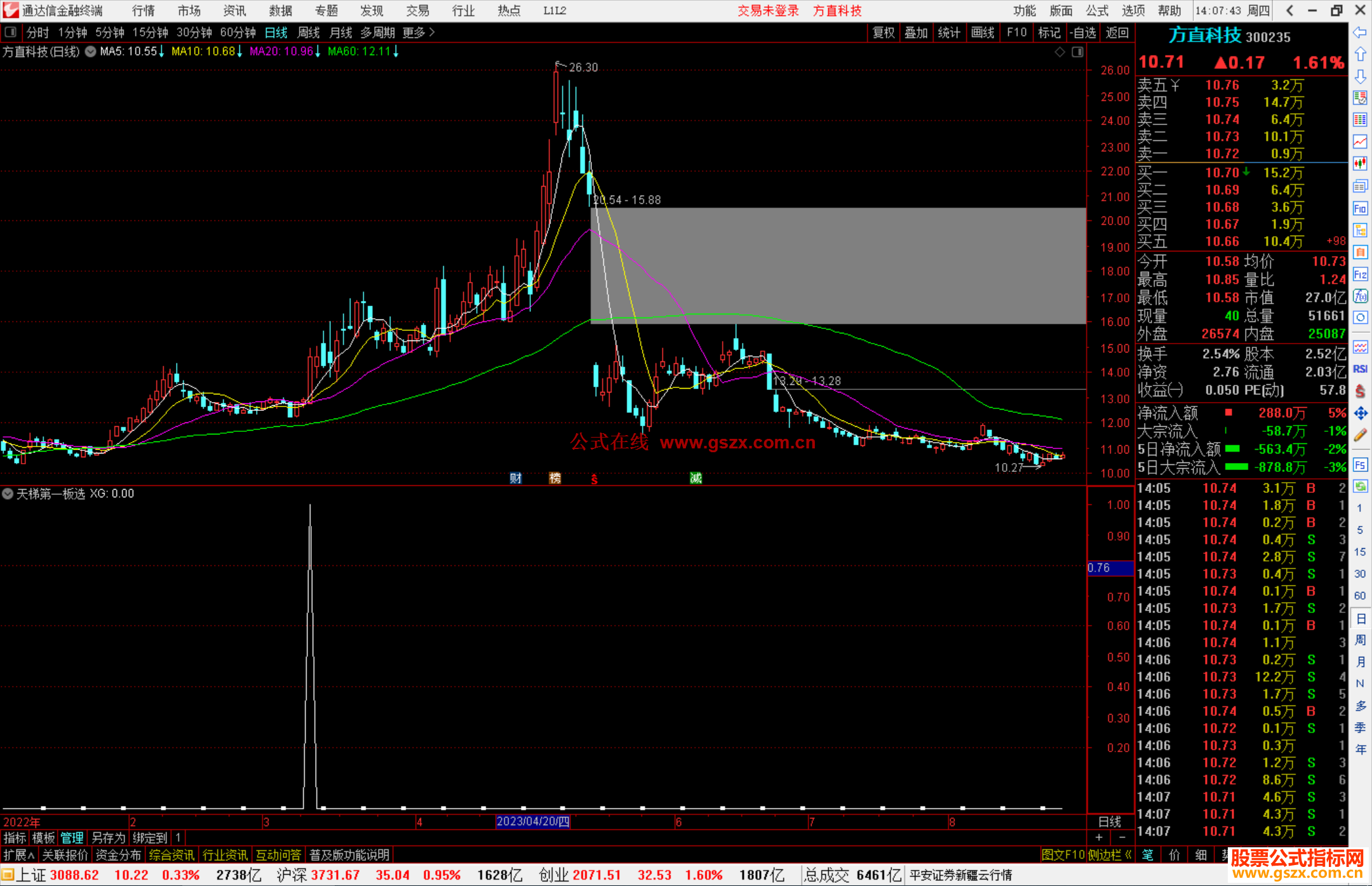Click the orange document icon in sidebar
This screenshot has width=1372, height=886.
coord(1360,252)
